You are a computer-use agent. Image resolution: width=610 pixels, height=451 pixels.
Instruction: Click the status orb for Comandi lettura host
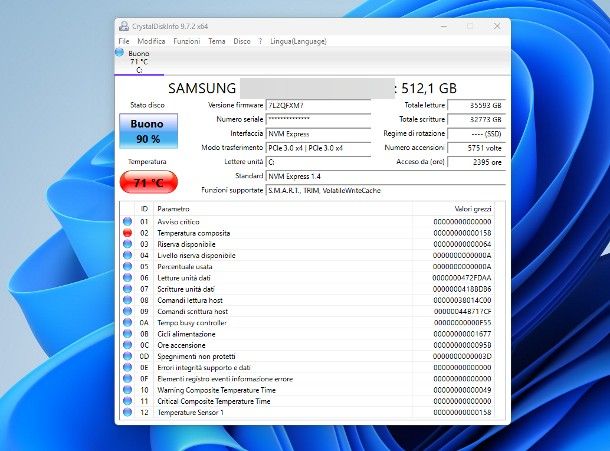point(127,300)
